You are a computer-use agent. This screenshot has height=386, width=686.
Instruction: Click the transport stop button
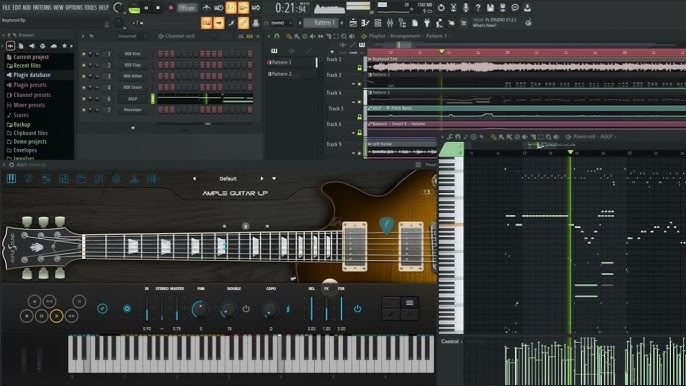click(158, 8)
